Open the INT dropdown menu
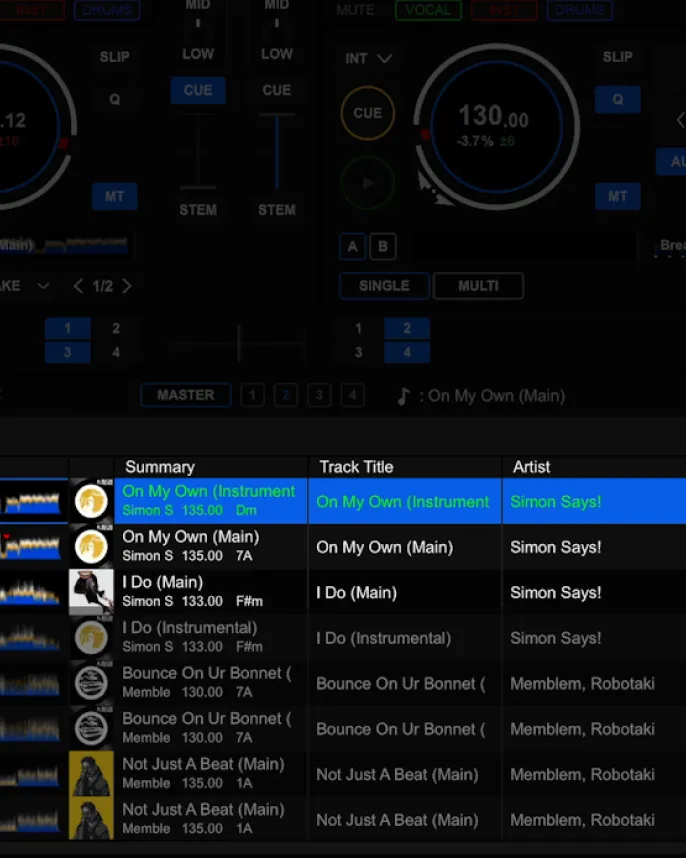 click(367, 59)
